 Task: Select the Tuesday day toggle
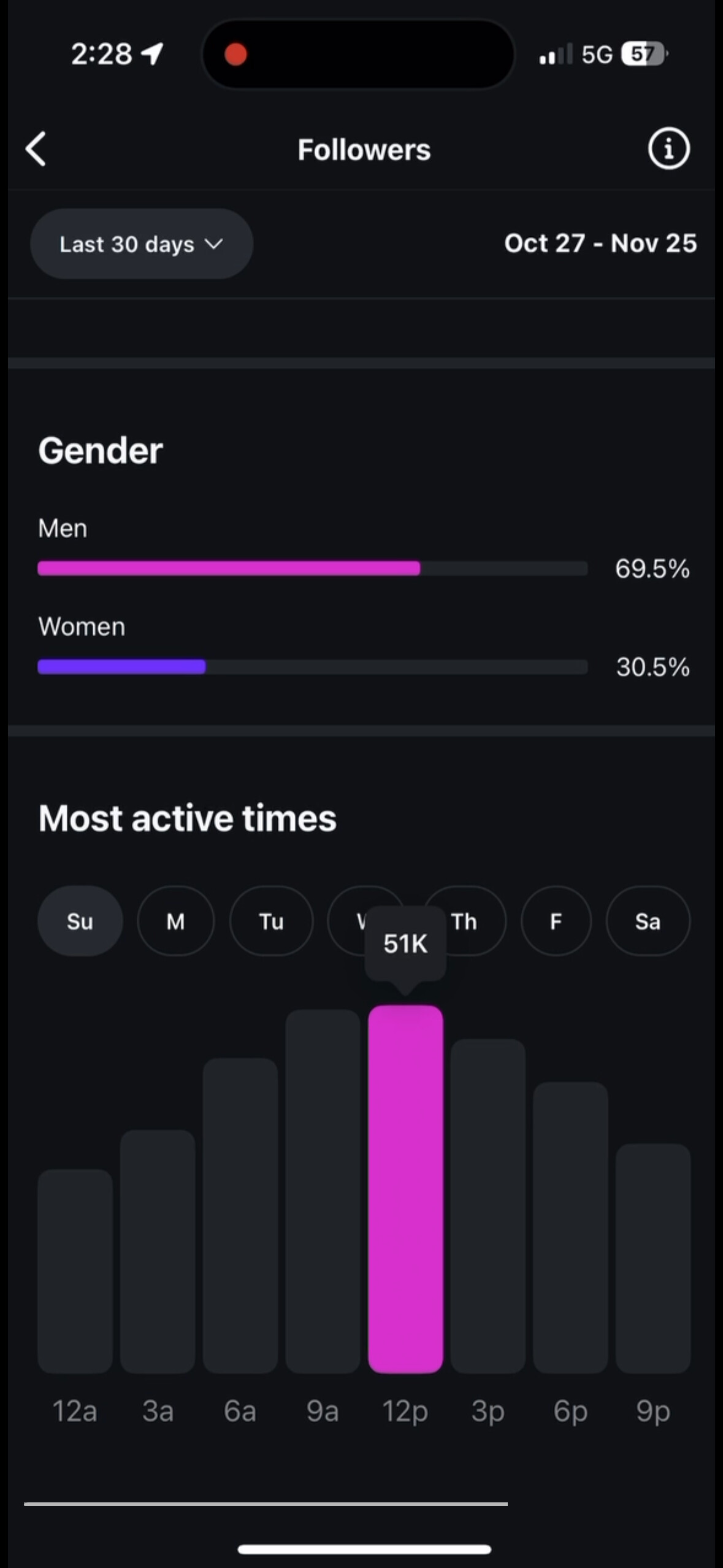click(x=271, y=921)
